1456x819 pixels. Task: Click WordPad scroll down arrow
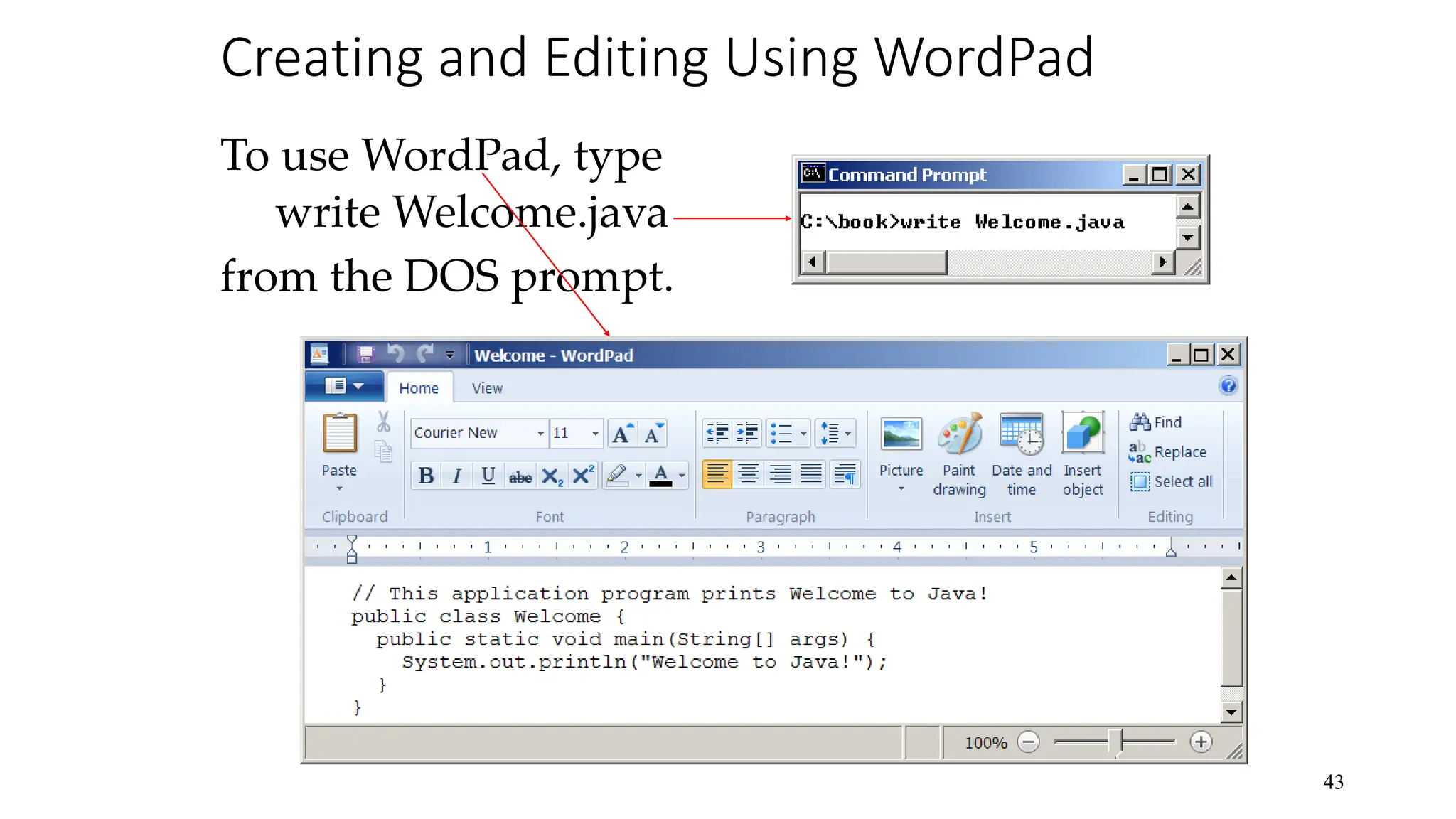1231,712
